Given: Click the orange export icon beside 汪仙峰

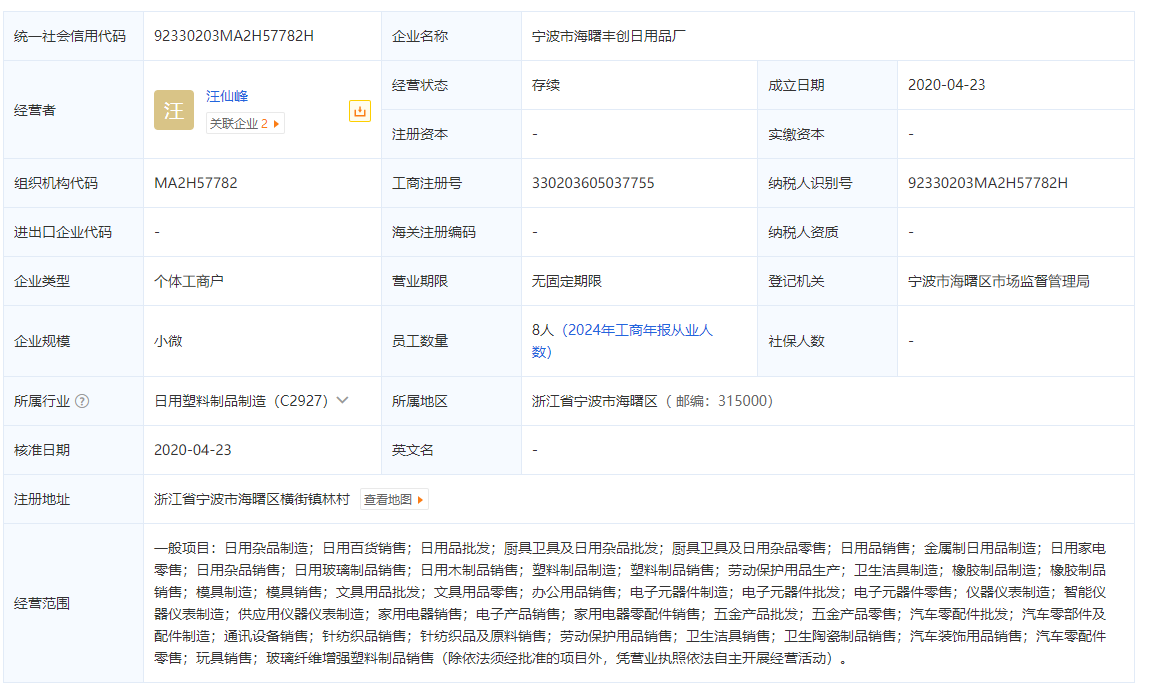Looking at the screenshot, I should tap(359, 111).
